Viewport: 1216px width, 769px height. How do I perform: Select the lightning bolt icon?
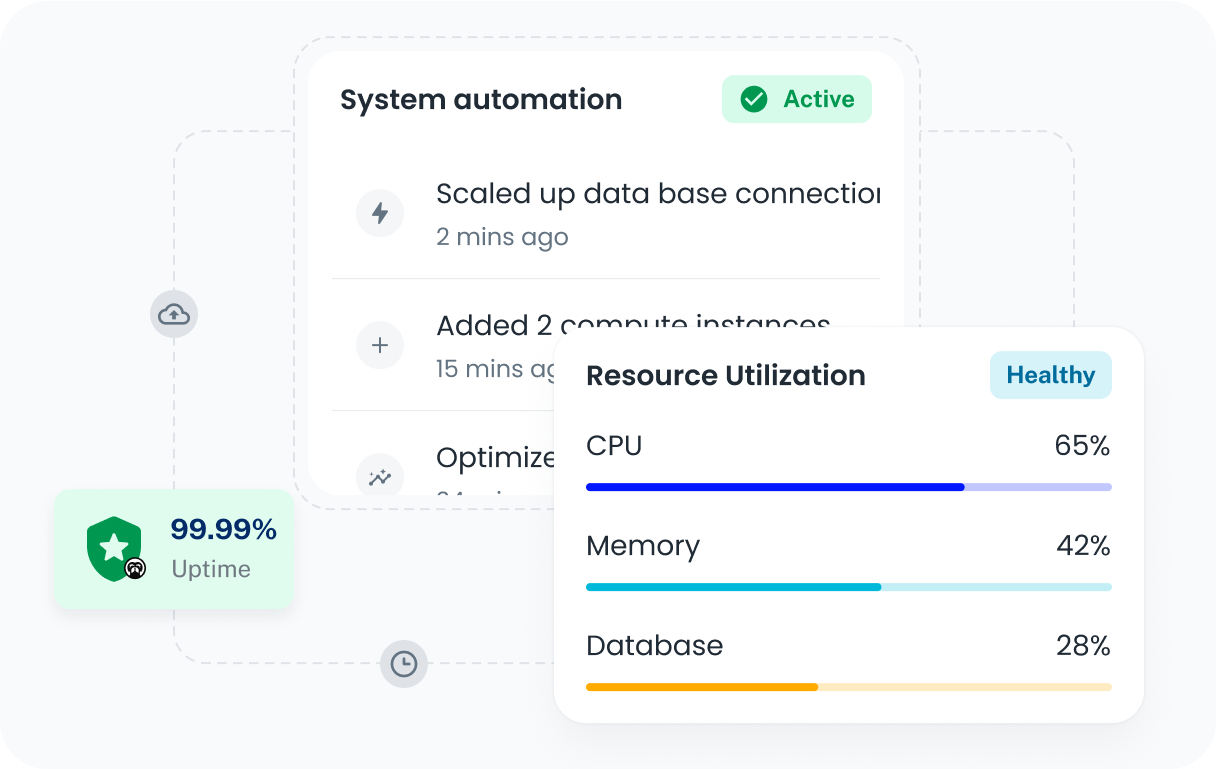pos(380,213)
